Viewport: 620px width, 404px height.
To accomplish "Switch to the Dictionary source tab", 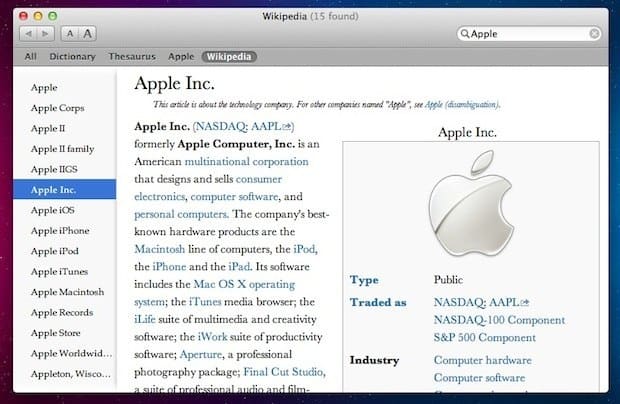I will tap(72, 57).
